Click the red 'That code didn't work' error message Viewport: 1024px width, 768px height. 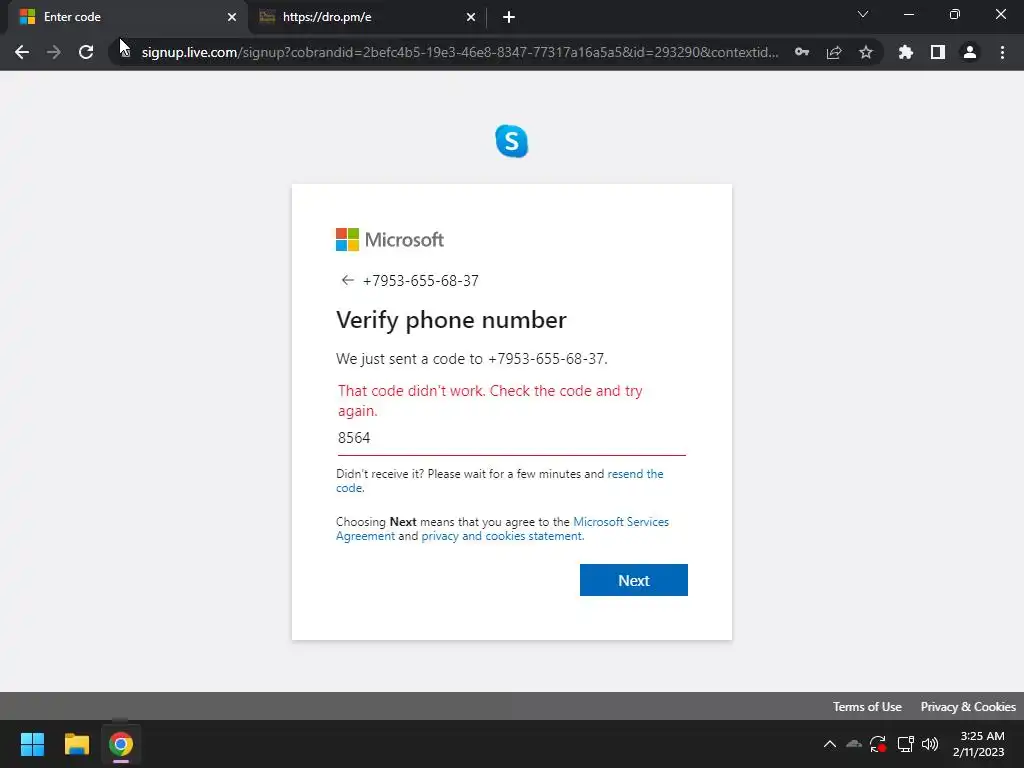click(x=490, y=400)
